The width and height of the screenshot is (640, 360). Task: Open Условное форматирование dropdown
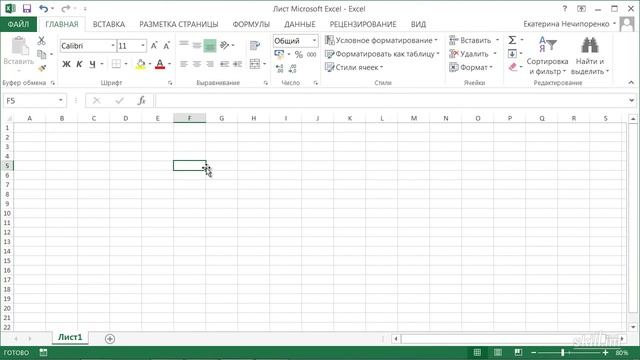click(x=381, y=40)
